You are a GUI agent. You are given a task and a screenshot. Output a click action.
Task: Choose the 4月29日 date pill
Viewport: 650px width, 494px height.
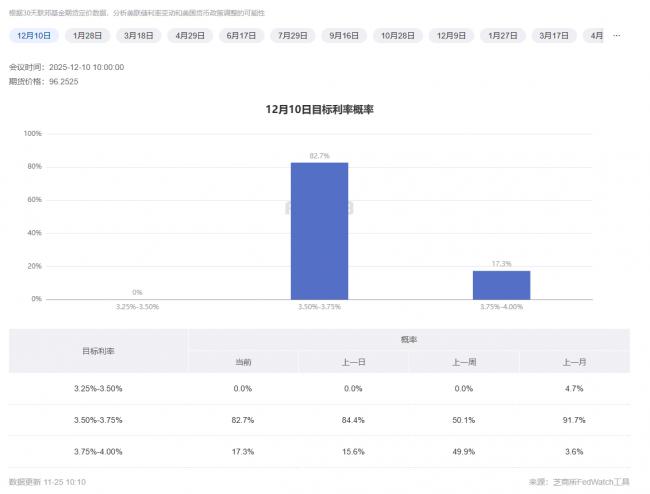click(x=190, y=35)
